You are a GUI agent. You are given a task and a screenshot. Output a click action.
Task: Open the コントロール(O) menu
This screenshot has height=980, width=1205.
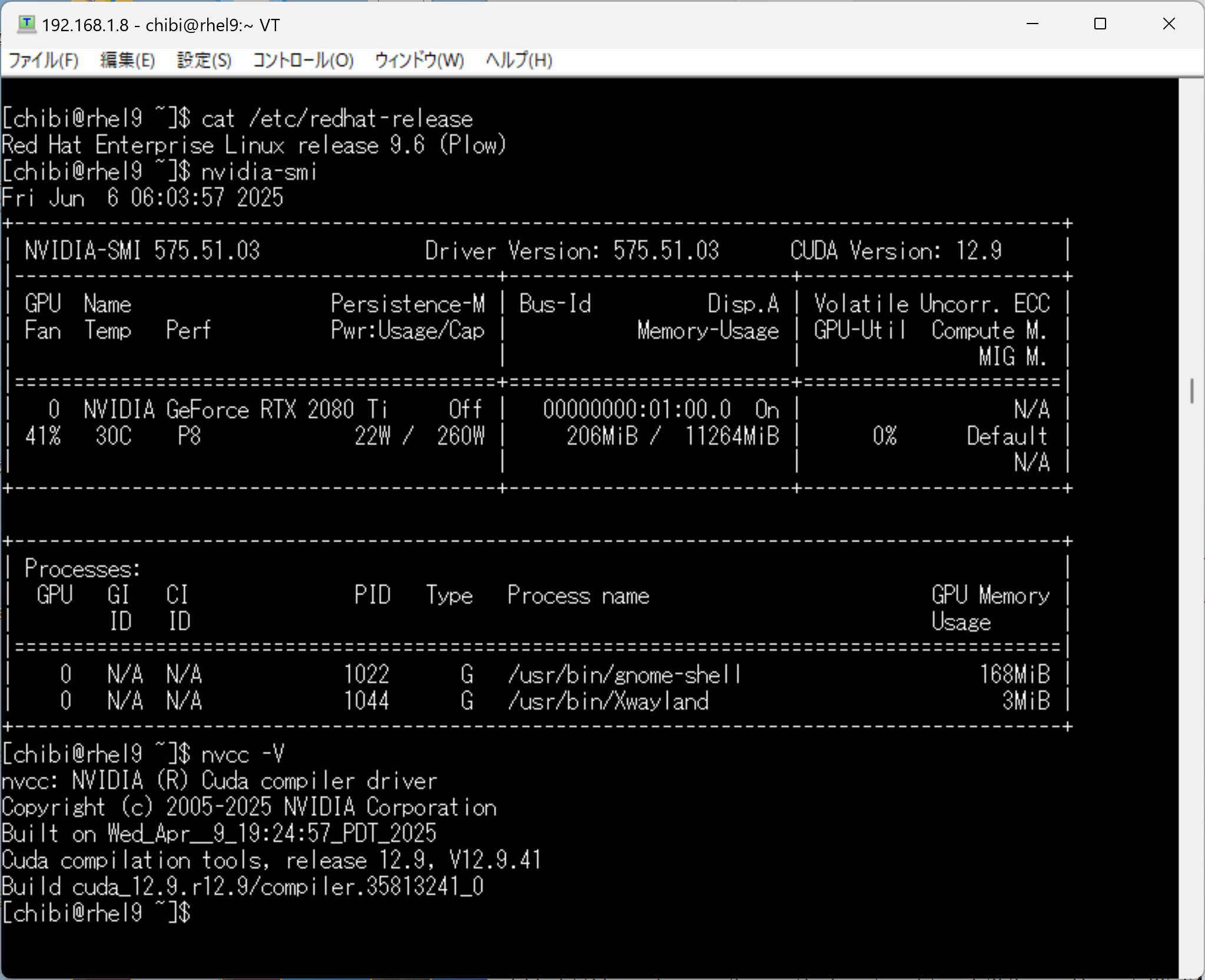point(303,60)
